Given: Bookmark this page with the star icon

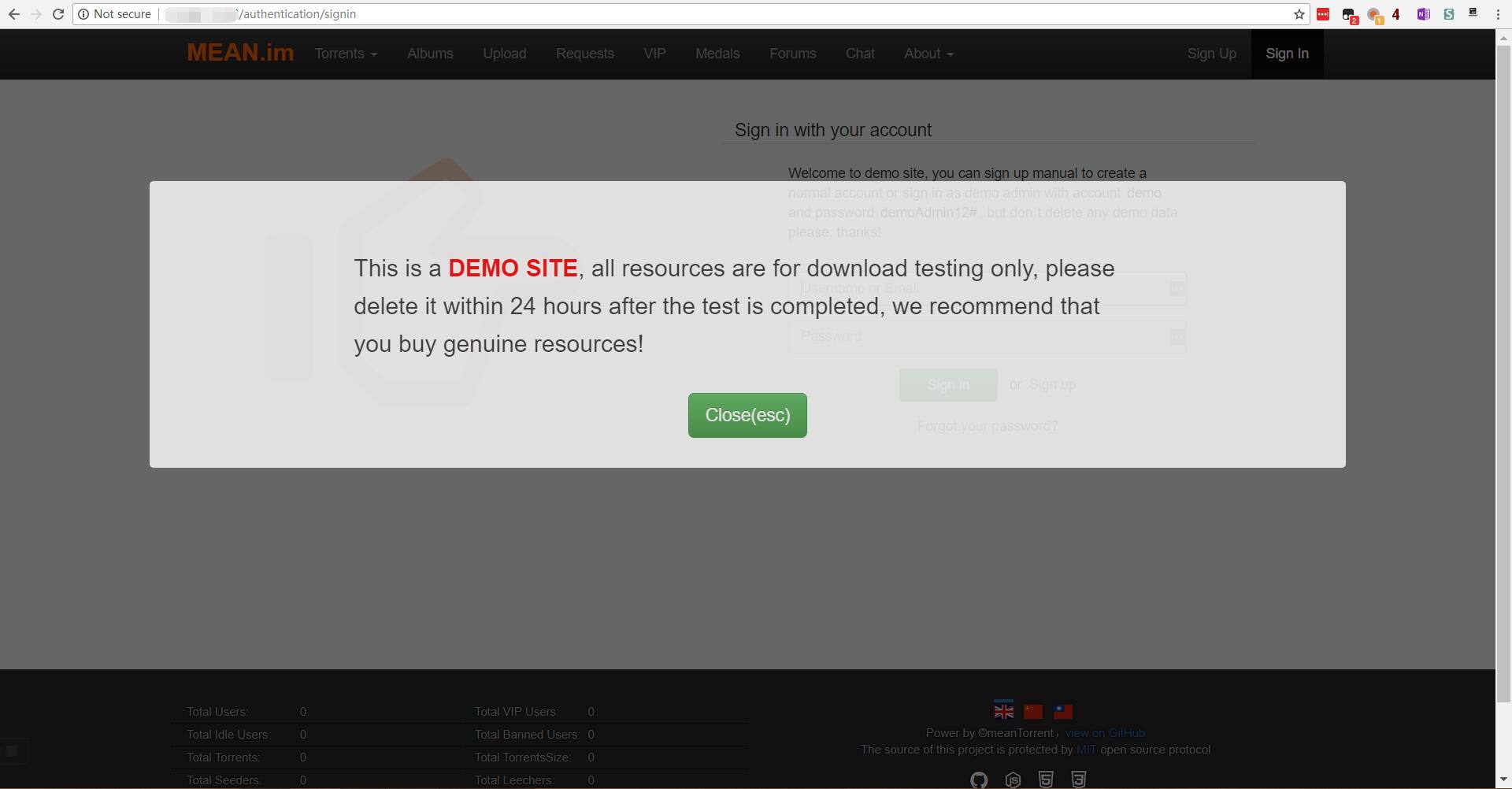Looking at the screenshot, I should pyautogui.click(x=1299, y=14).
